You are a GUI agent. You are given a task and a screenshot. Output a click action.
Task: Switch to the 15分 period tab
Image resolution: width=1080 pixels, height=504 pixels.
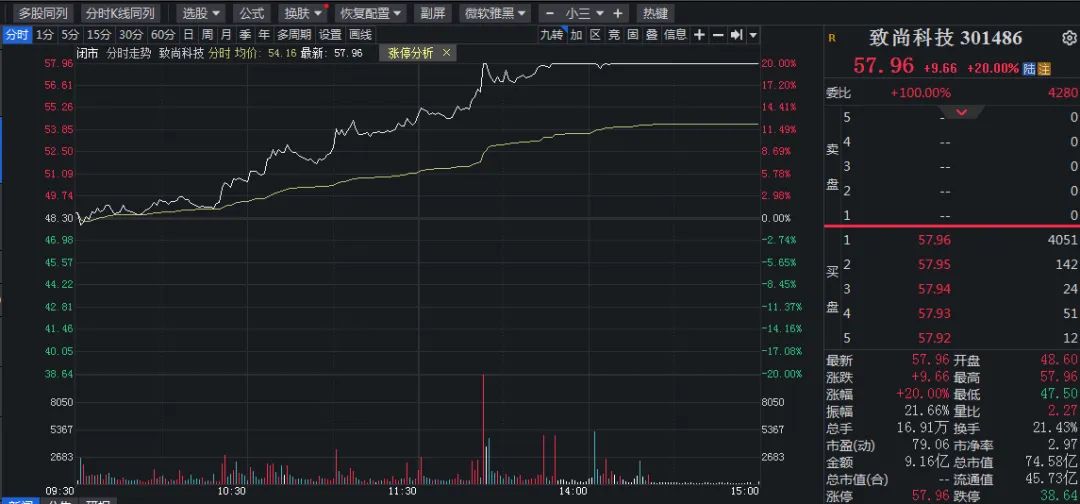coord(99,35)
